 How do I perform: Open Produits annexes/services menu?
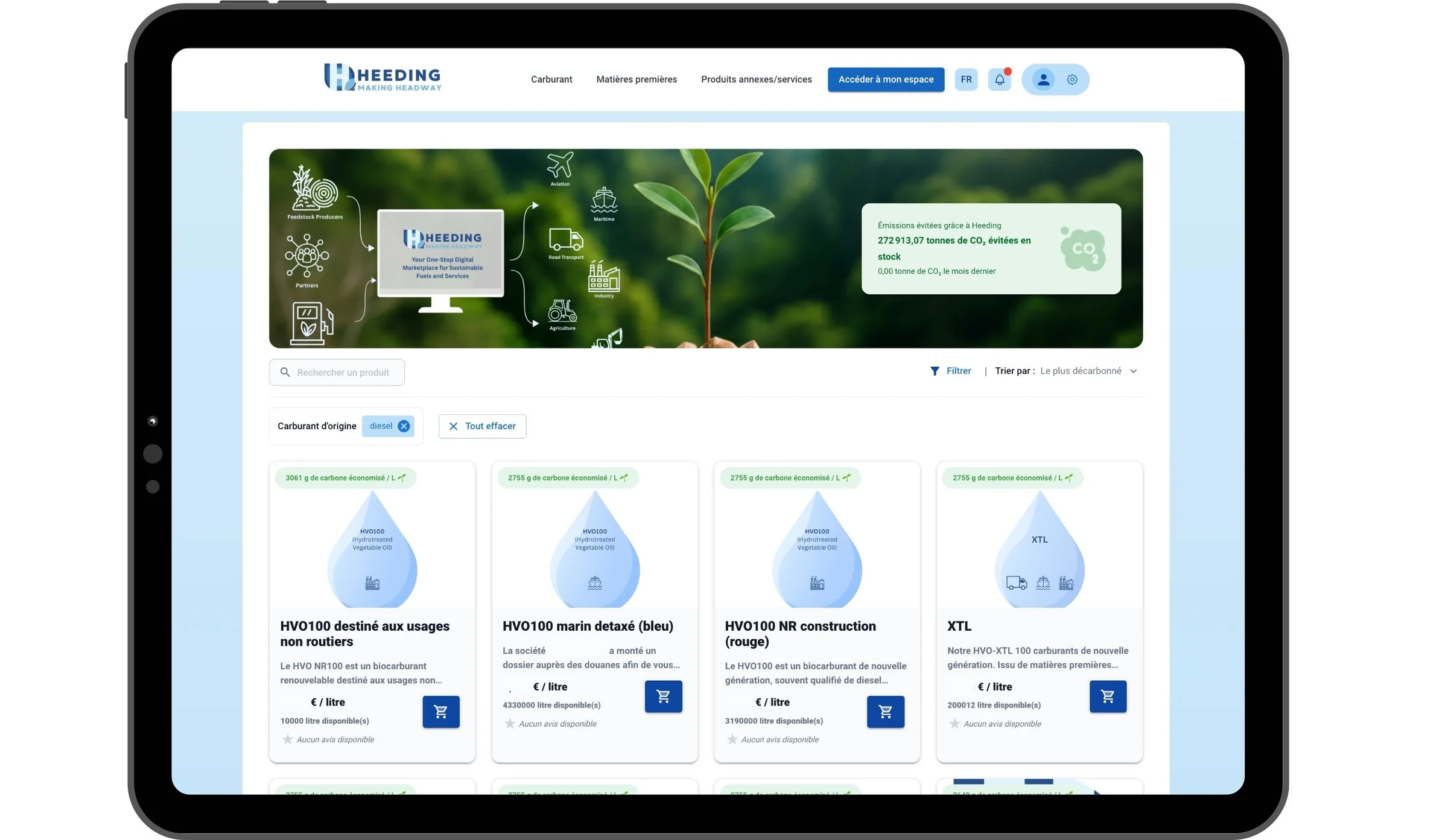[757, 79]
